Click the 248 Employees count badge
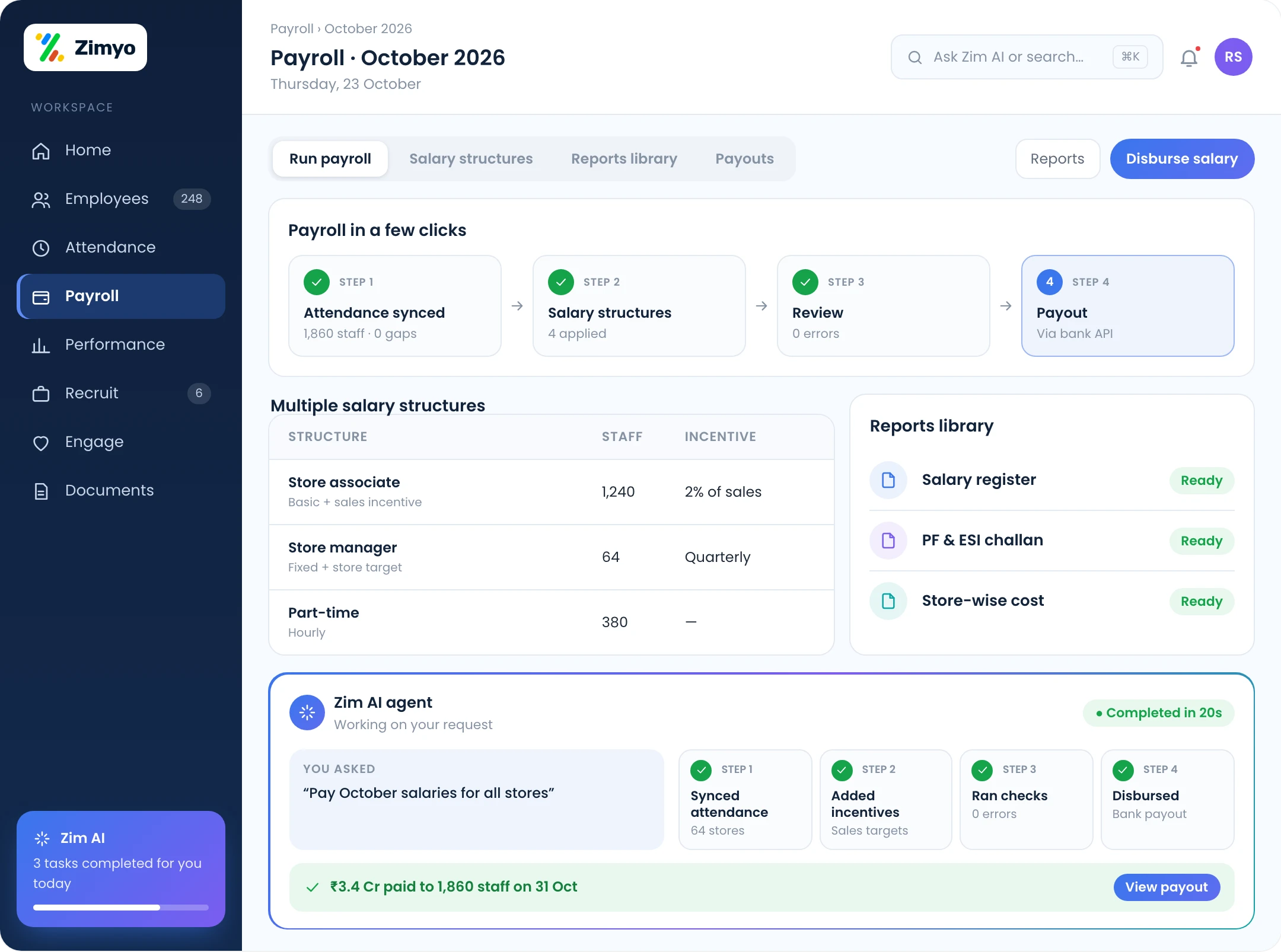 coord(192,199)
